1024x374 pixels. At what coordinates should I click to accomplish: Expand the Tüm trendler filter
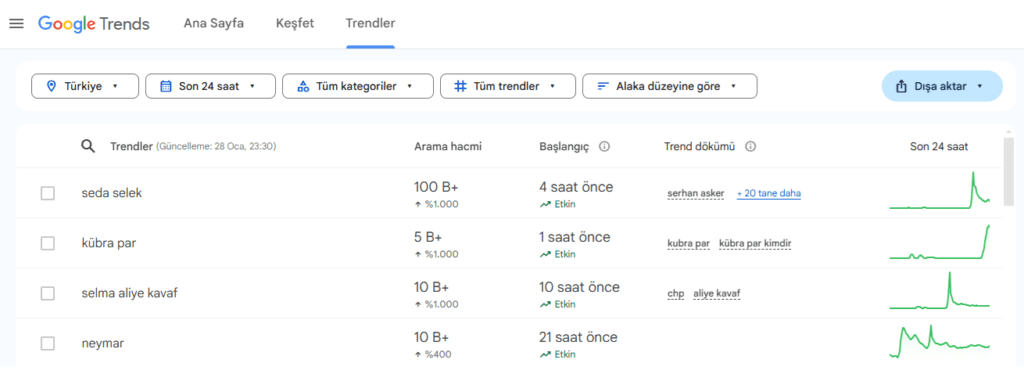click(508, 86)
